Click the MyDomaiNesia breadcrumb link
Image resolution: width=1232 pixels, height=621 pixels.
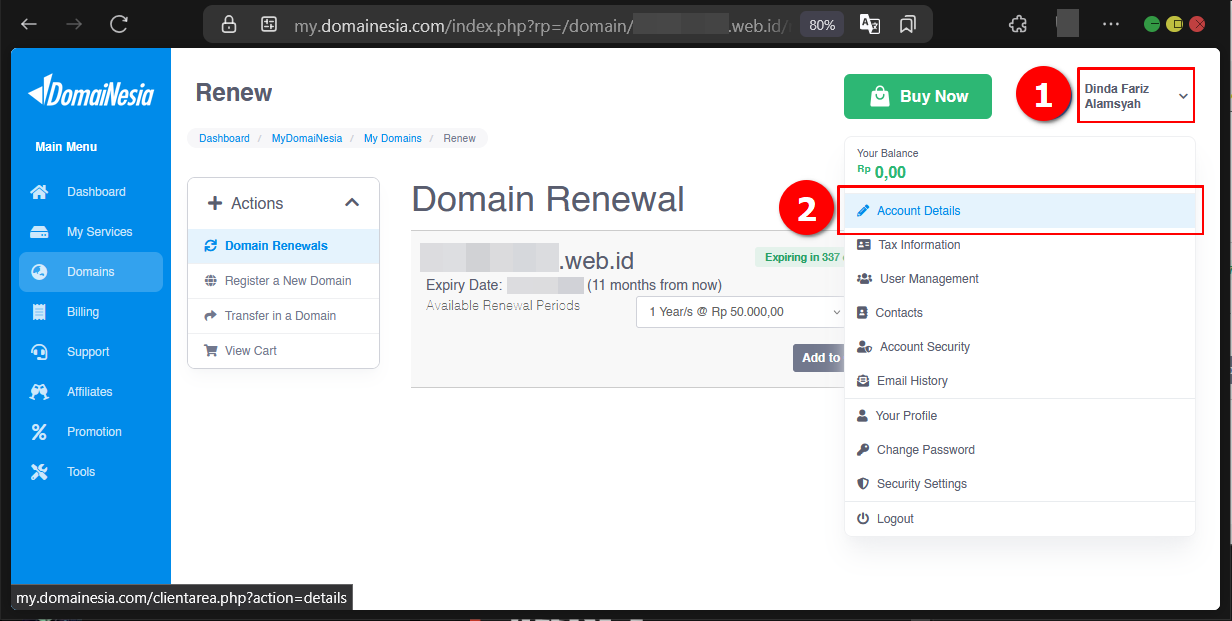pyautogui.click(x=307, y=138)
